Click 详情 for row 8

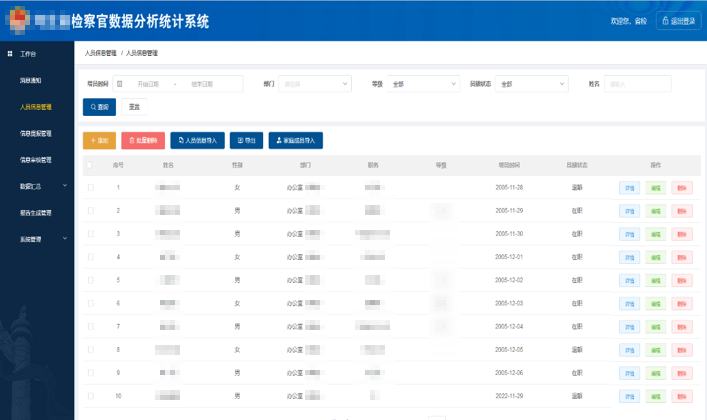tap(629, 350)
